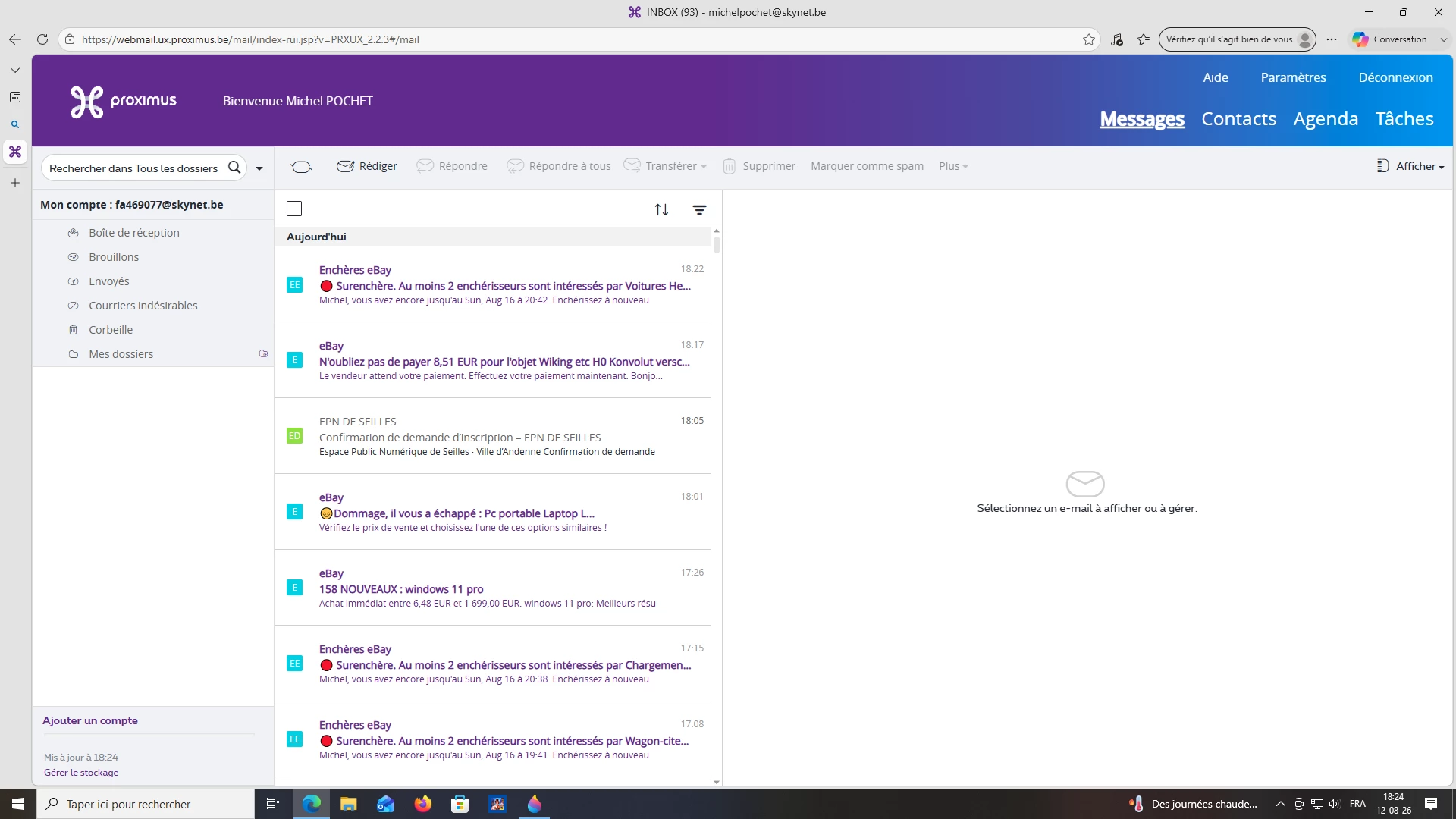
Task: Click Supprimer to delete mail
Action: coord(759,166)
